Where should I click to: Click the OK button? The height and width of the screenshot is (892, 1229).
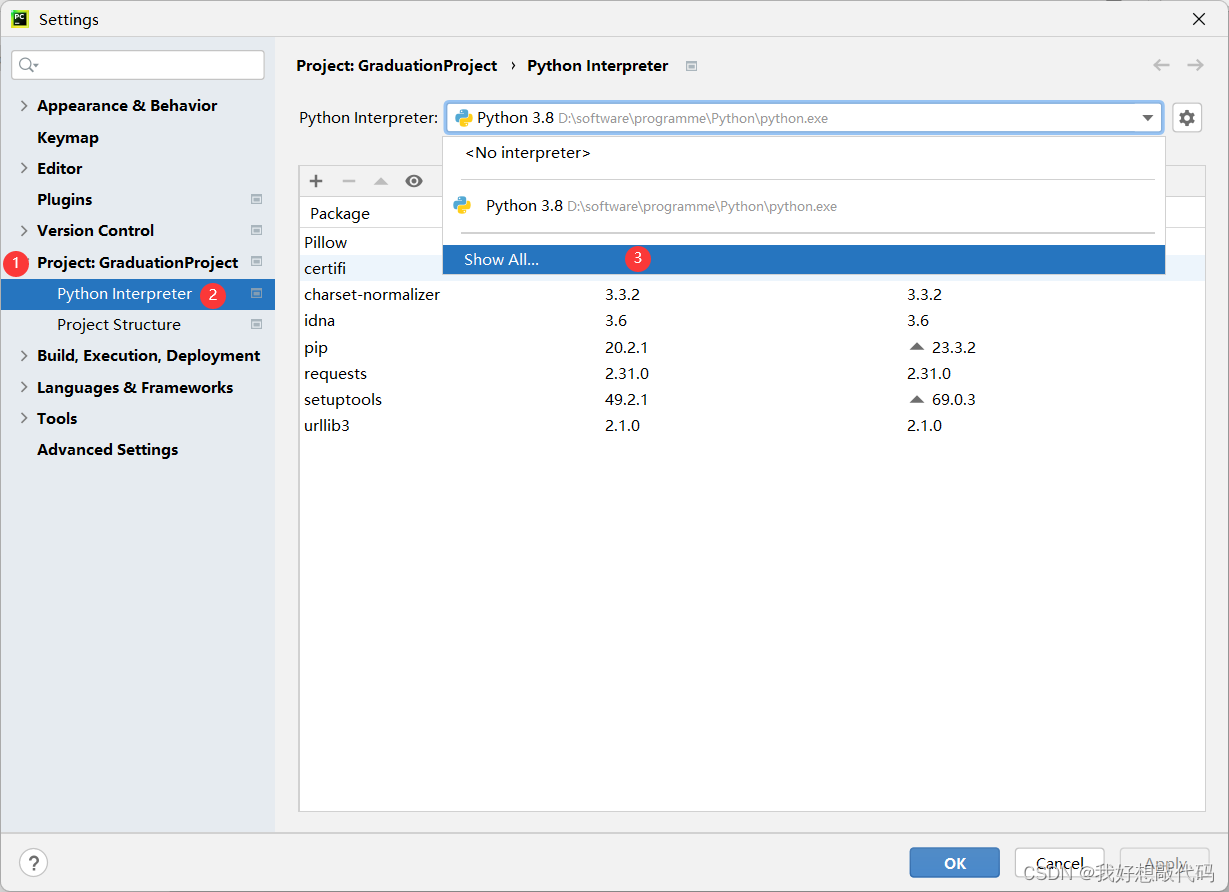click(954, 863)
